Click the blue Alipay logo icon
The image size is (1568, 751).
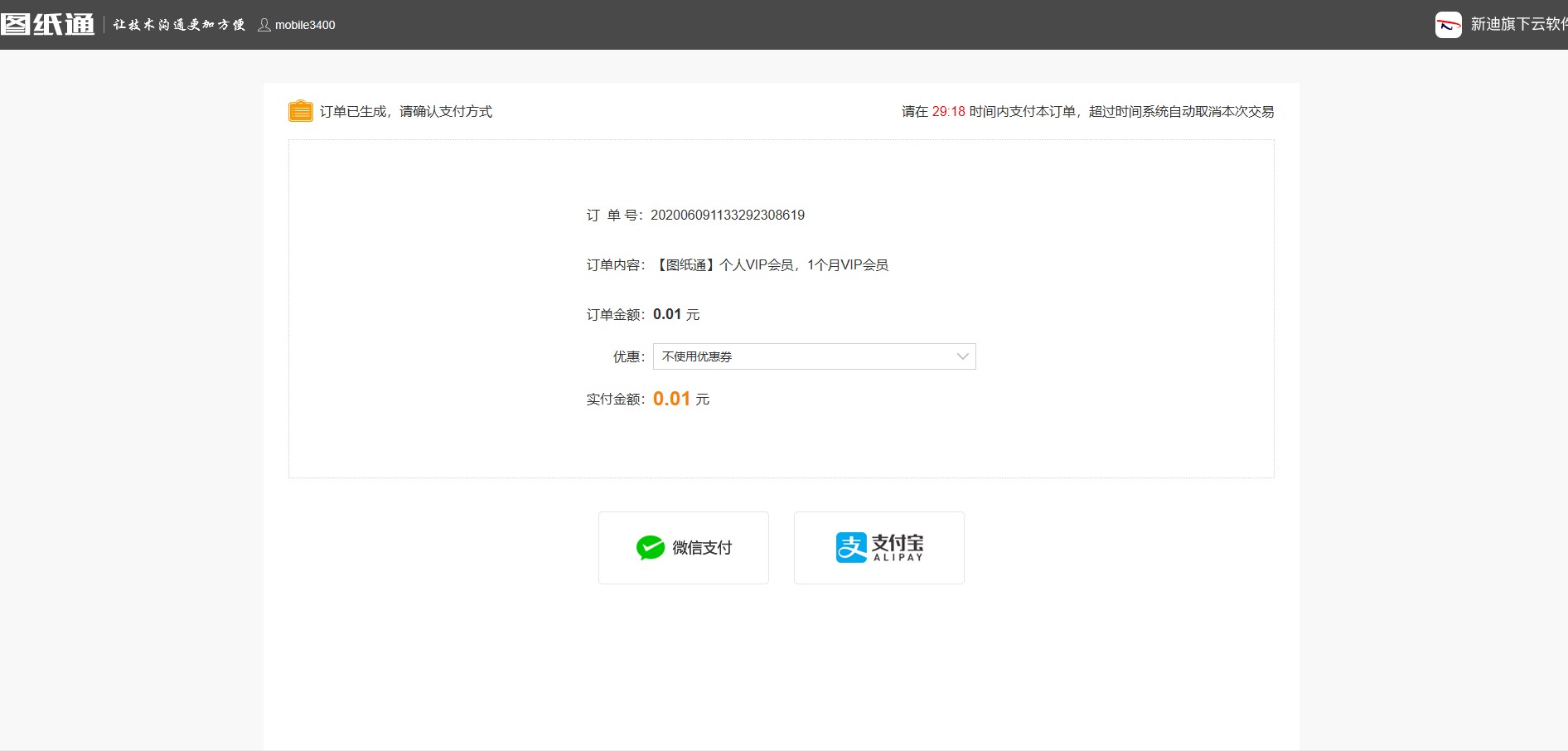point(851,548)
